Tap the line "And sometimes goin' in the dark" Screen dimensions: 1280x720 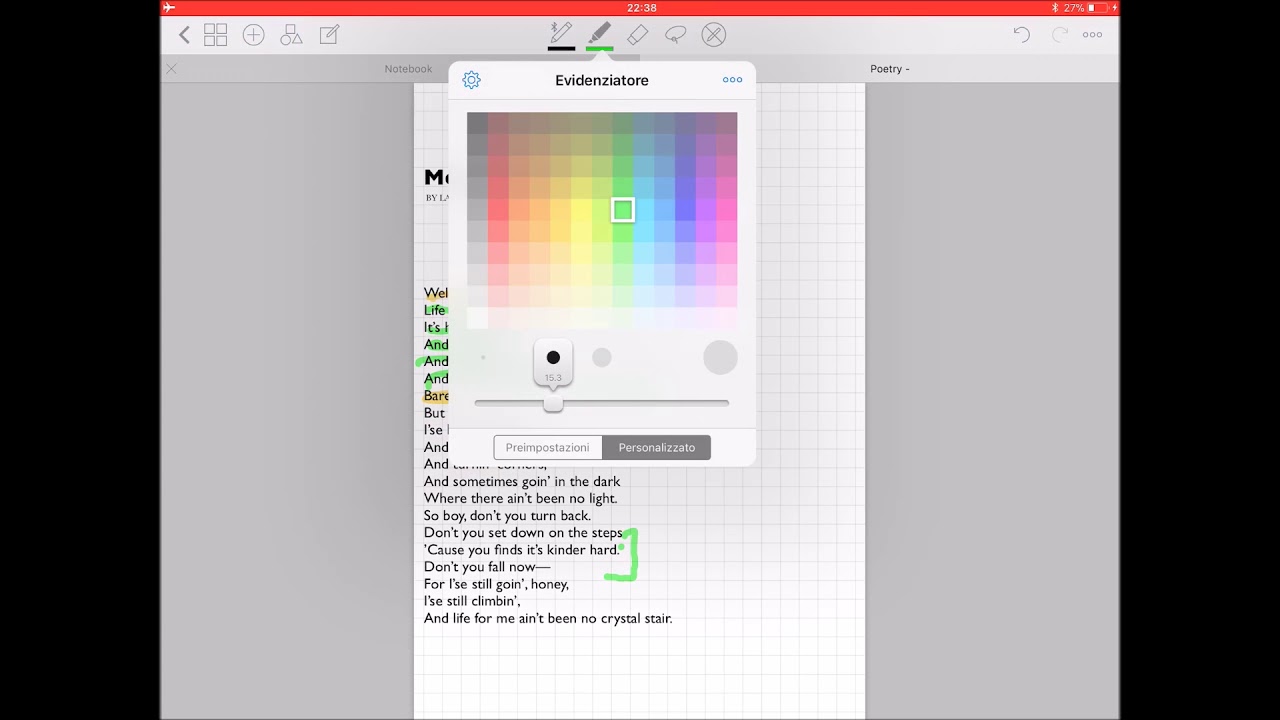pyautogui.click(x=522, y=481)
